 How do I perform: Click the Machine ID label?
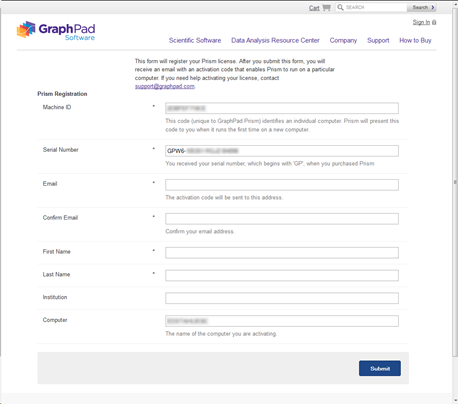tap(57, 107)
